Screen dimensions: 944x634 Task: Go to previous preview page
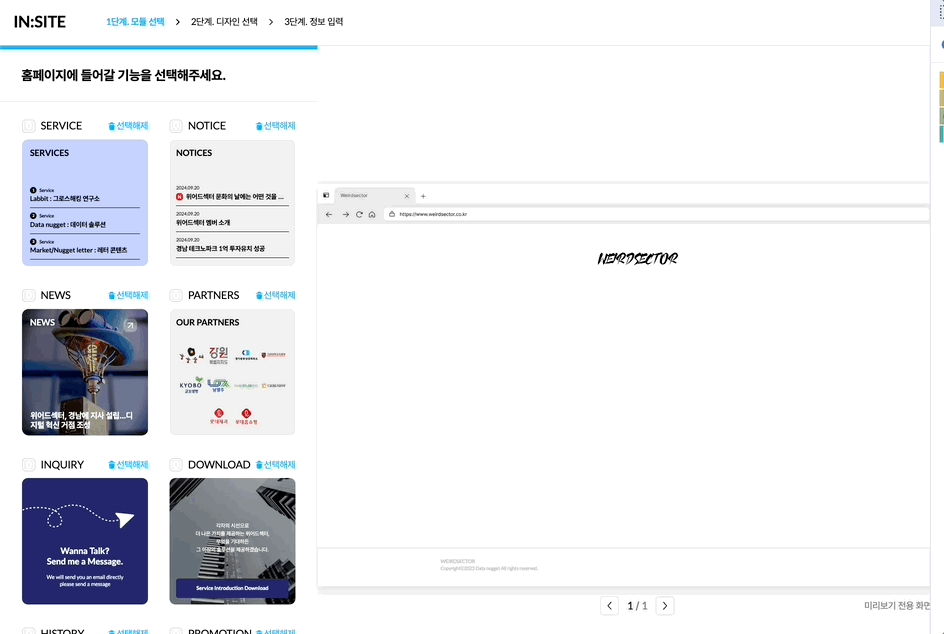[609, 606]
